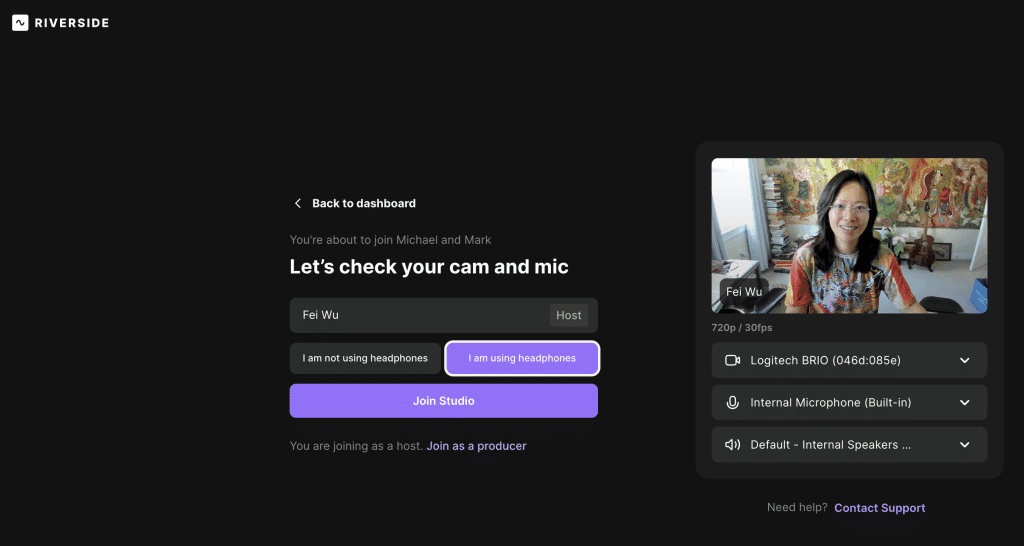The height and width of the screenshot is (546, 1024).
Task: Open the Internal Microphone (Built-in) selector
Action: (x=849, y=402)
